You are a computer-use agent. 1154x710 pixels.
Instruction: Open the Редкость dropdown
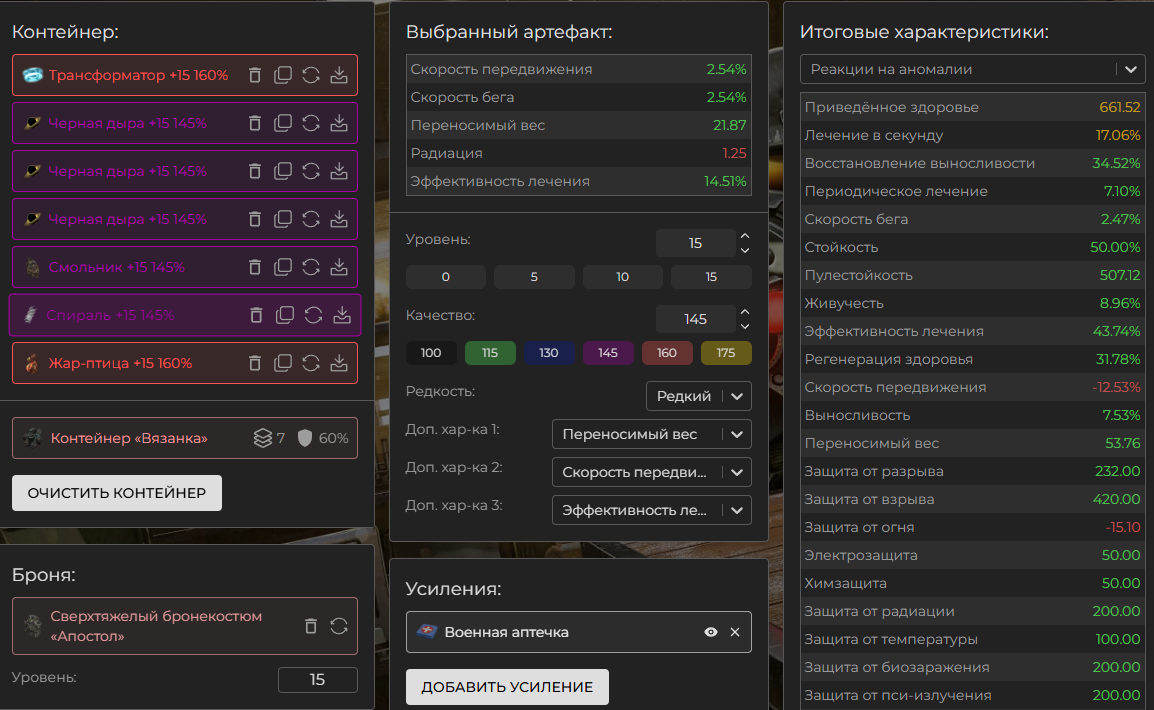698,396
